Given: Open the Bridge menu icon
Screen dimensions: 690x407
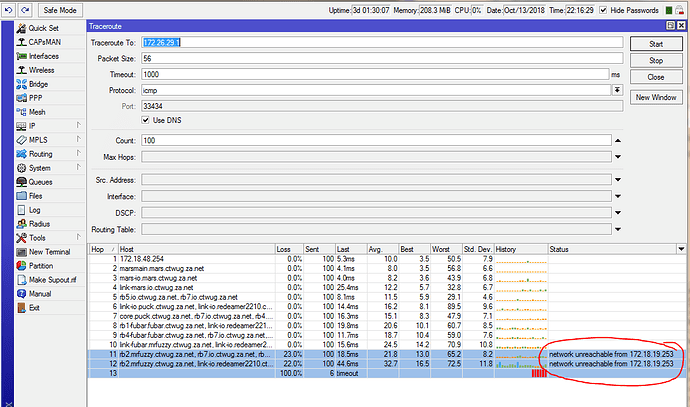Looking at the screenshot, I should (21, 84).
